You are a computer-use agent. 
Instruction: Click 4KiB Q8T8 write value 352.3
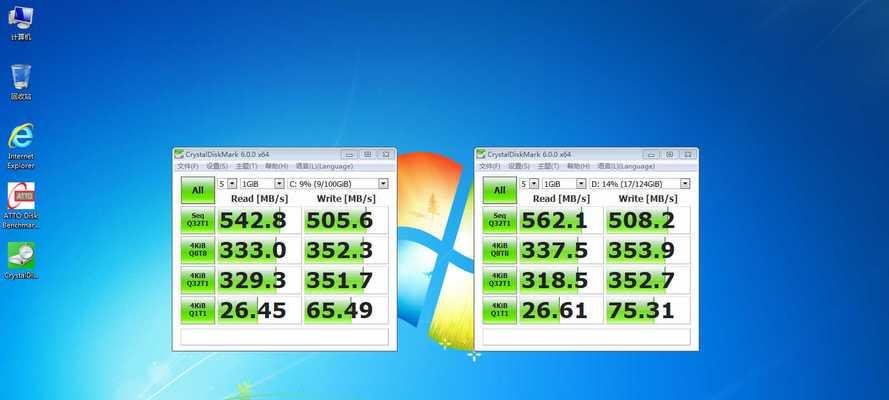click(346, 250)
